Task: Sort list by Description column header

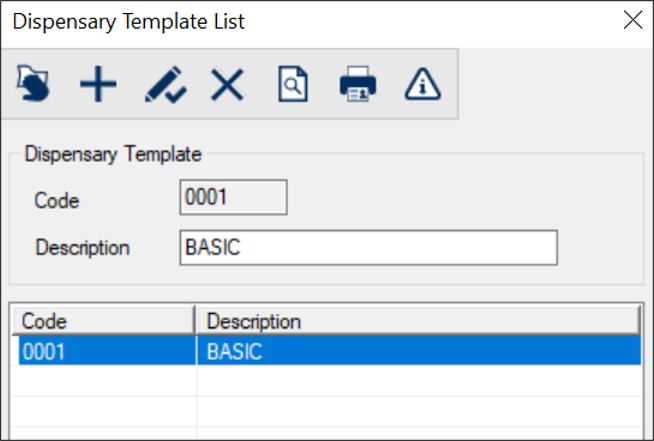Action: pyautogui.click(x=418, y=321)
